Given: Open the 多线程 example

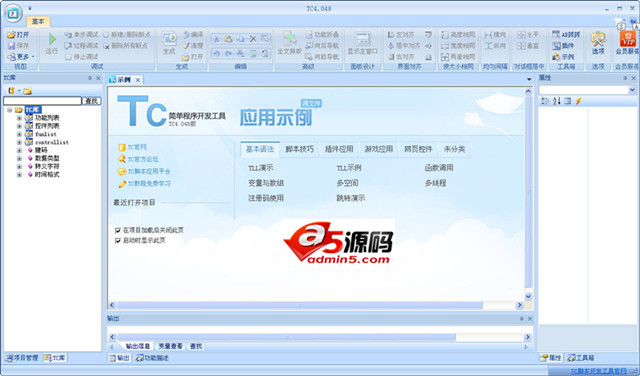Looking at the screenshot, I should coord(436,184).
